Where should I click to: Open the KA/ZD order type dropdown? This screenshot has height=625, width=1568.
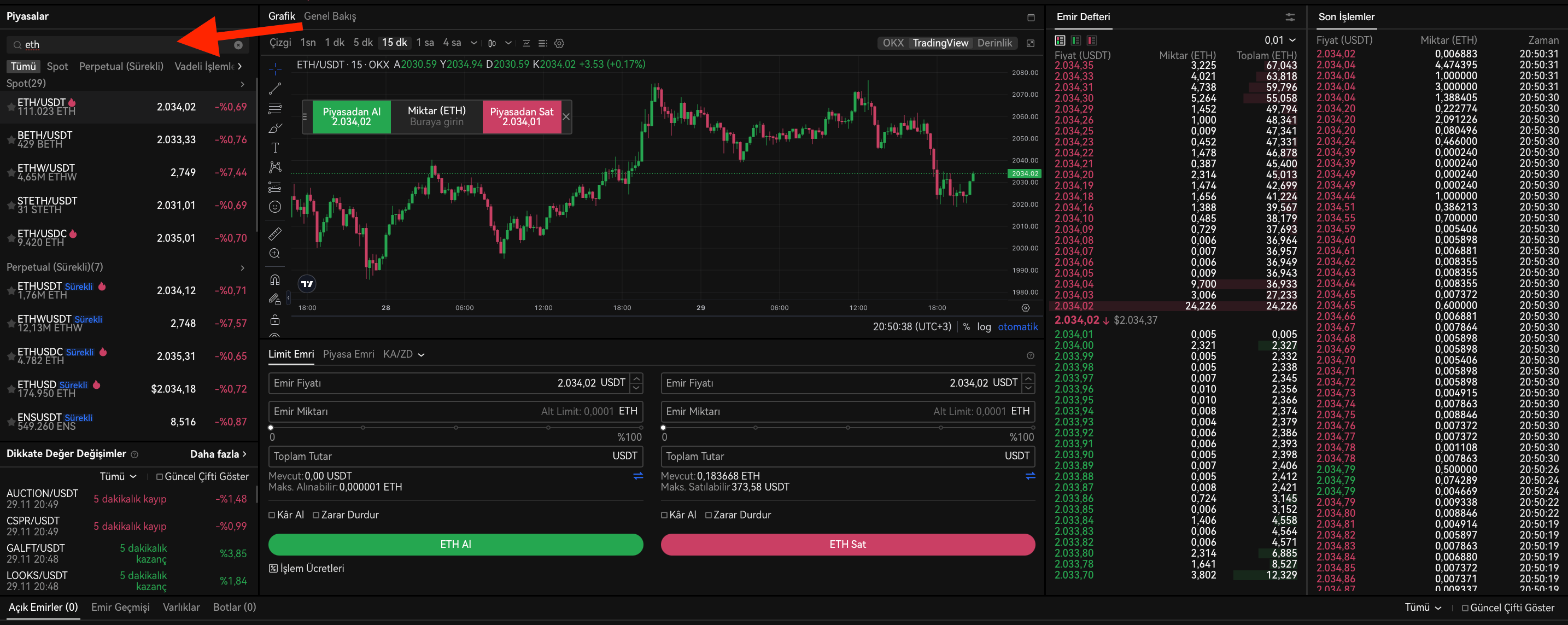pyautogui.click(x=403, y=354)
